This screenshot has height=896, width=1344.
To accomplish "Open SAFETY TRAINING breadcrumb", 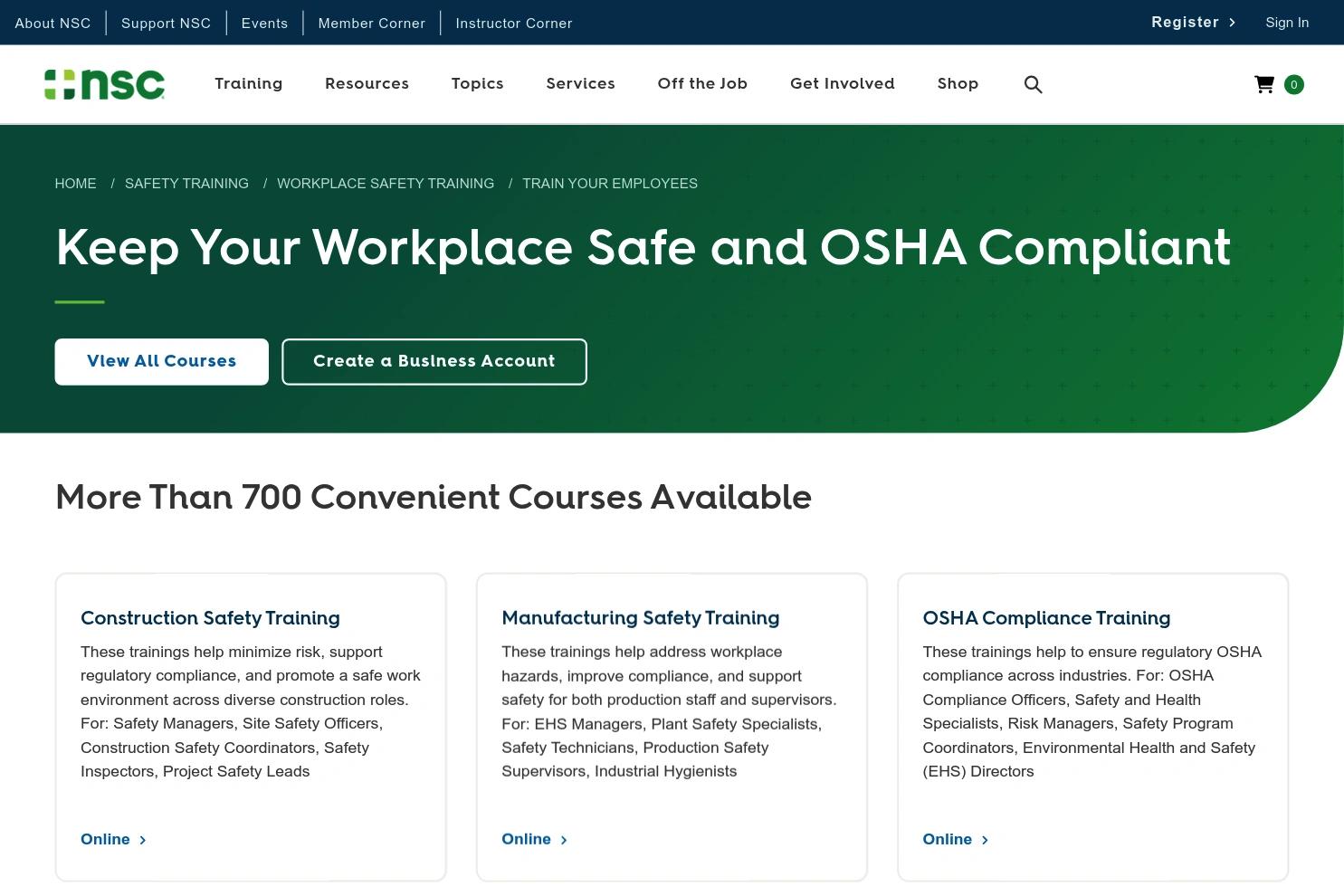I will (x=186, y=184).
